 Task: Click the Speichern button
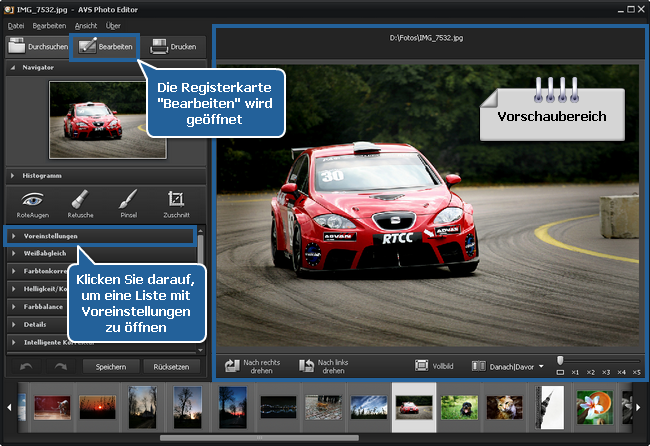click(110, 366)
